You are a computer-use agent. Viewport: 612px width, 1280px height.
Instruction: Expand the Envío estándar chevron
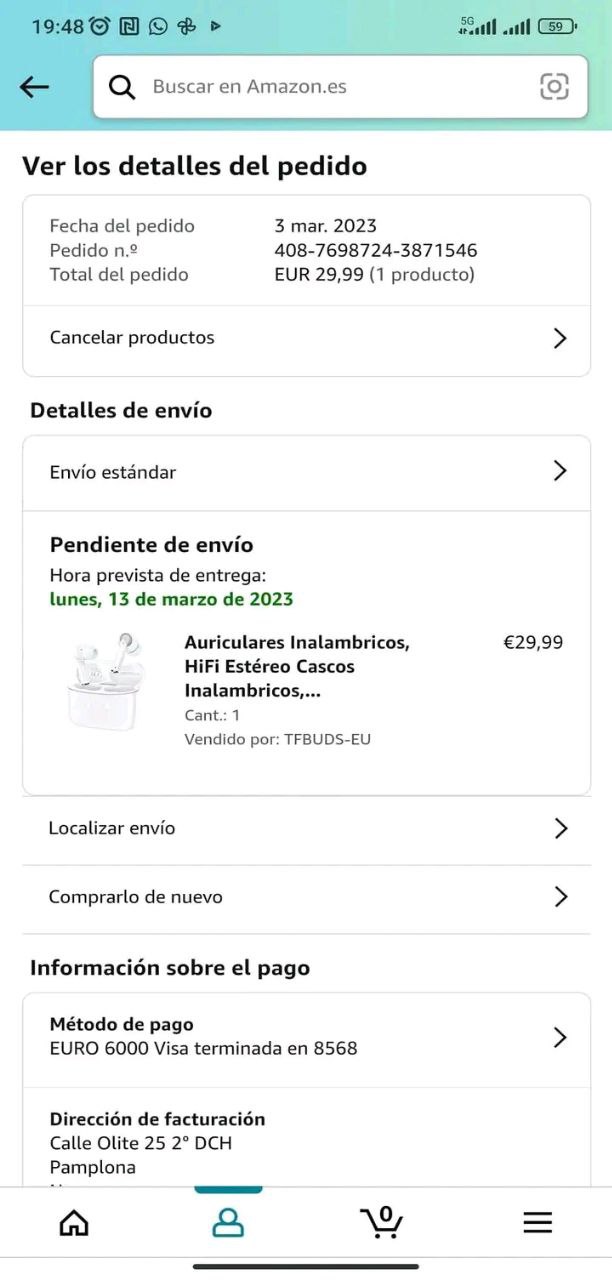560,471
